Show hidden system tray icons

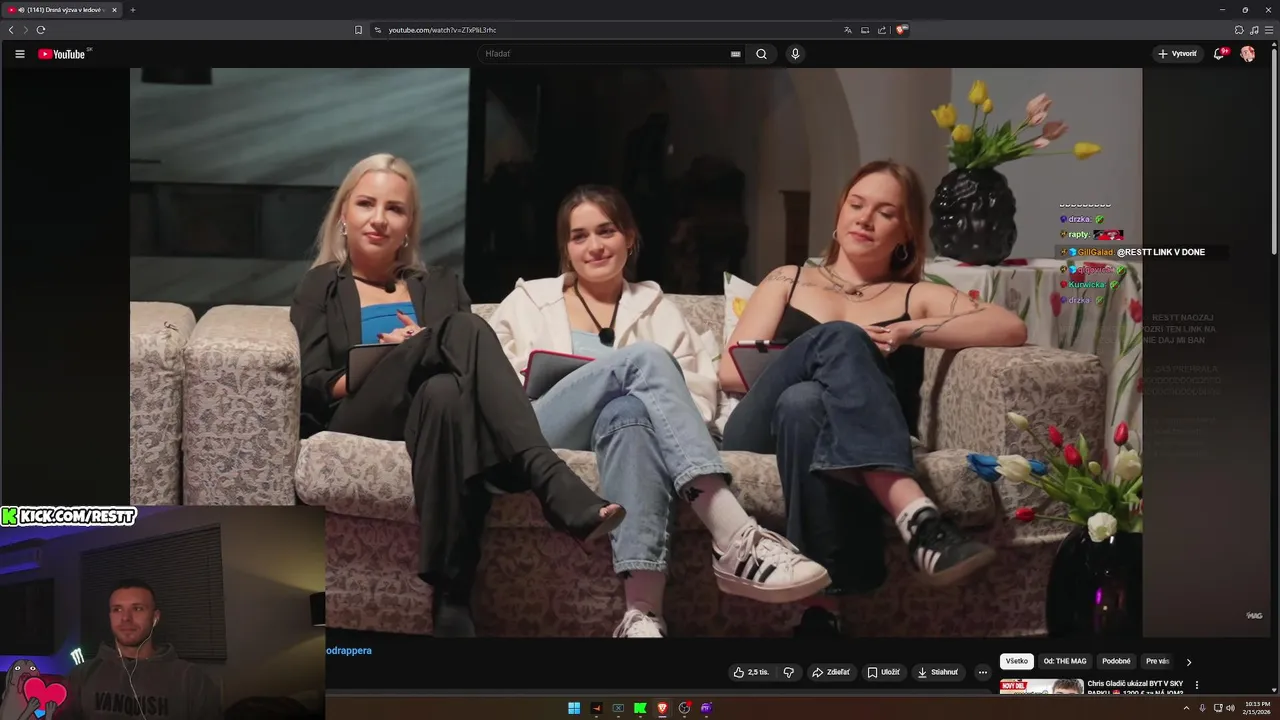[1186, 708]
